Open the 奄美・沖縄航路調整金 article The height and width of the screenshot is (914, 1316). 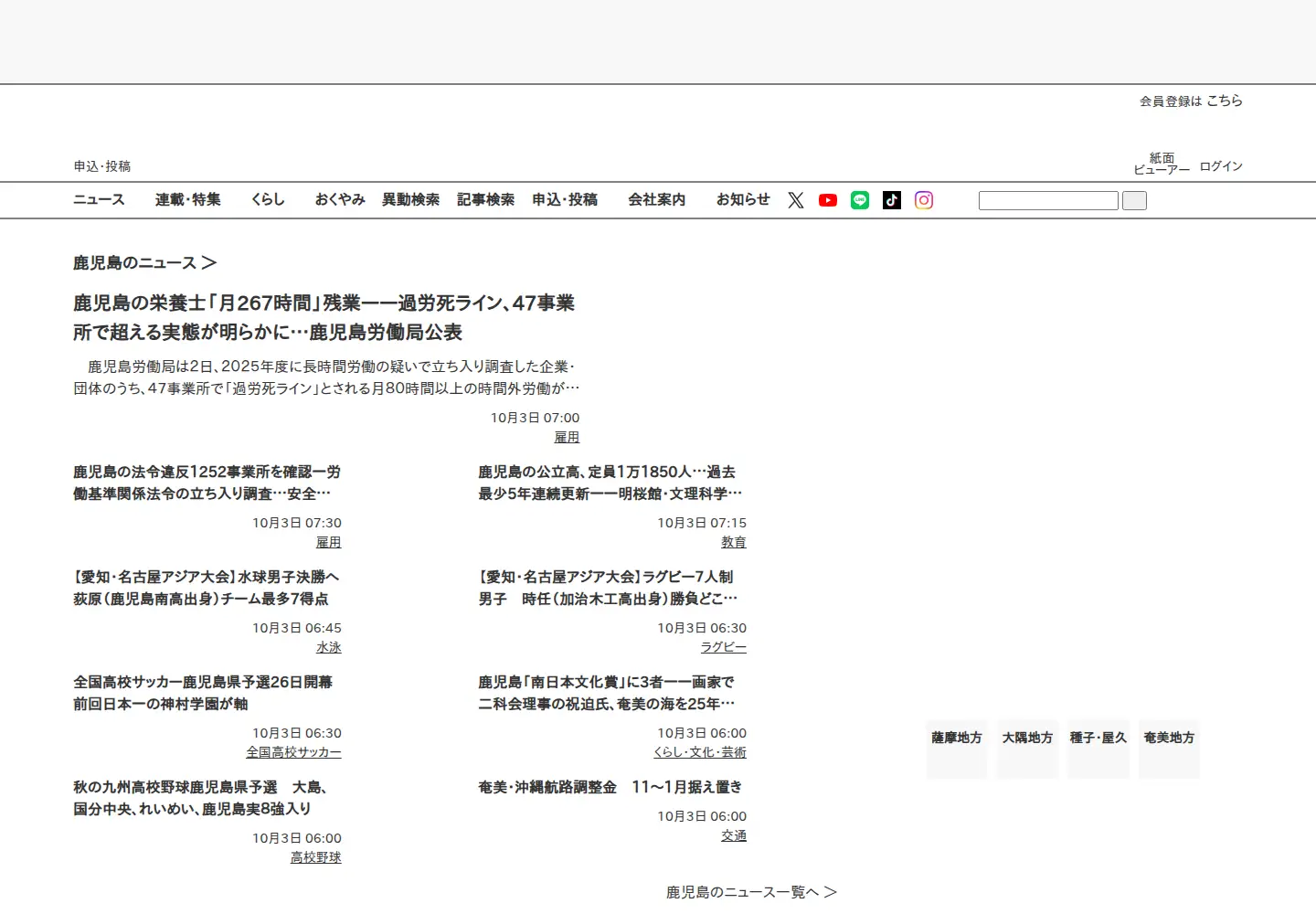point(610,787)
